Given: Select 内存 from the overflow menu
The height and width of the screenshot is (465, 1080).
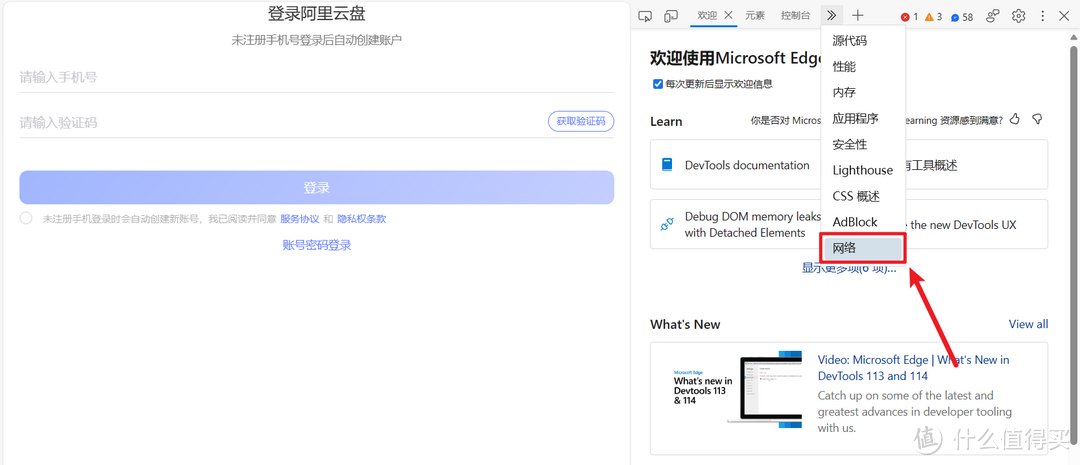Looking at the screenshot, I should (x=863, y=92).
